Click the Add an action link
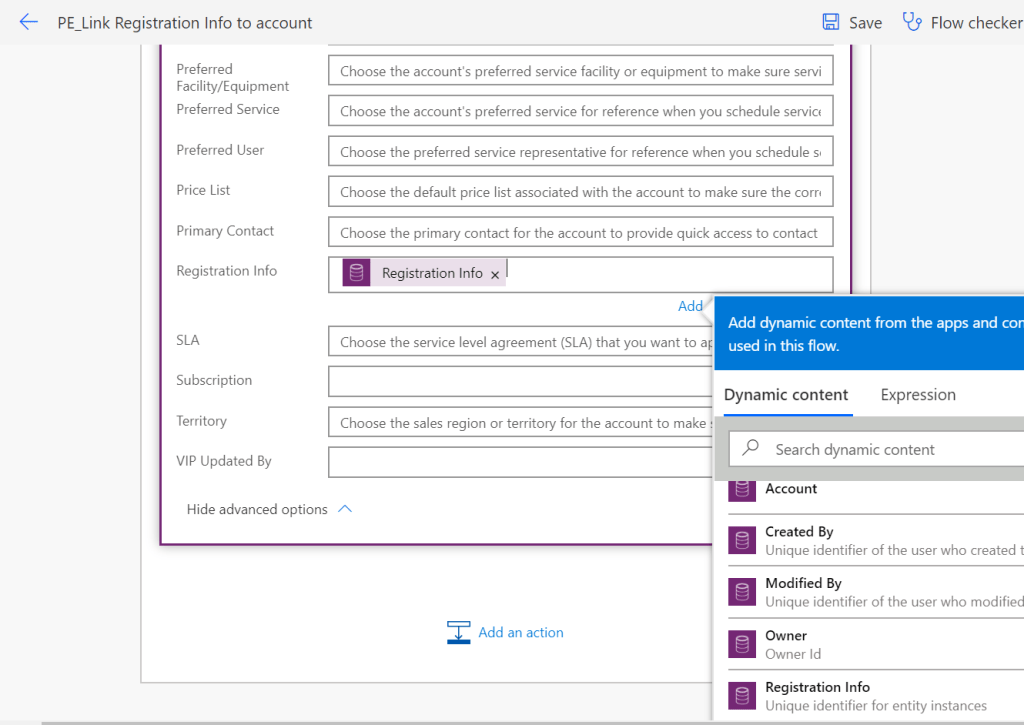1024x725 pixels. tap(520, 632)
